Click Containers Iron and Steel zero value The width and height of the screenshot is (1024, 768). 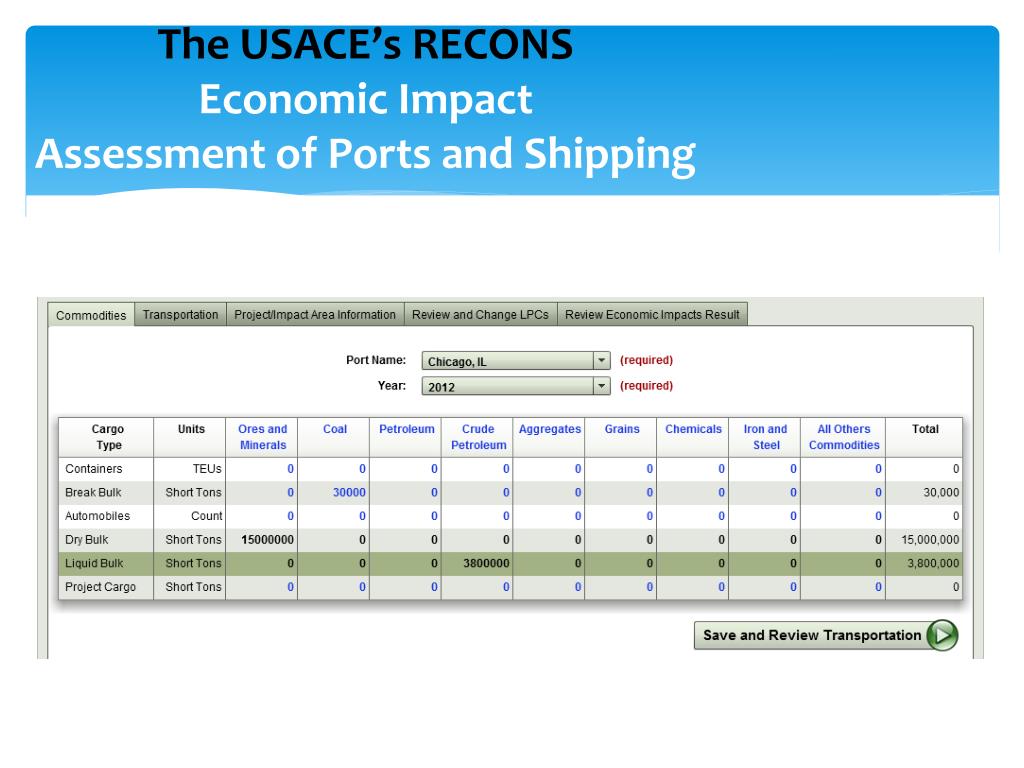coord(793,469)
